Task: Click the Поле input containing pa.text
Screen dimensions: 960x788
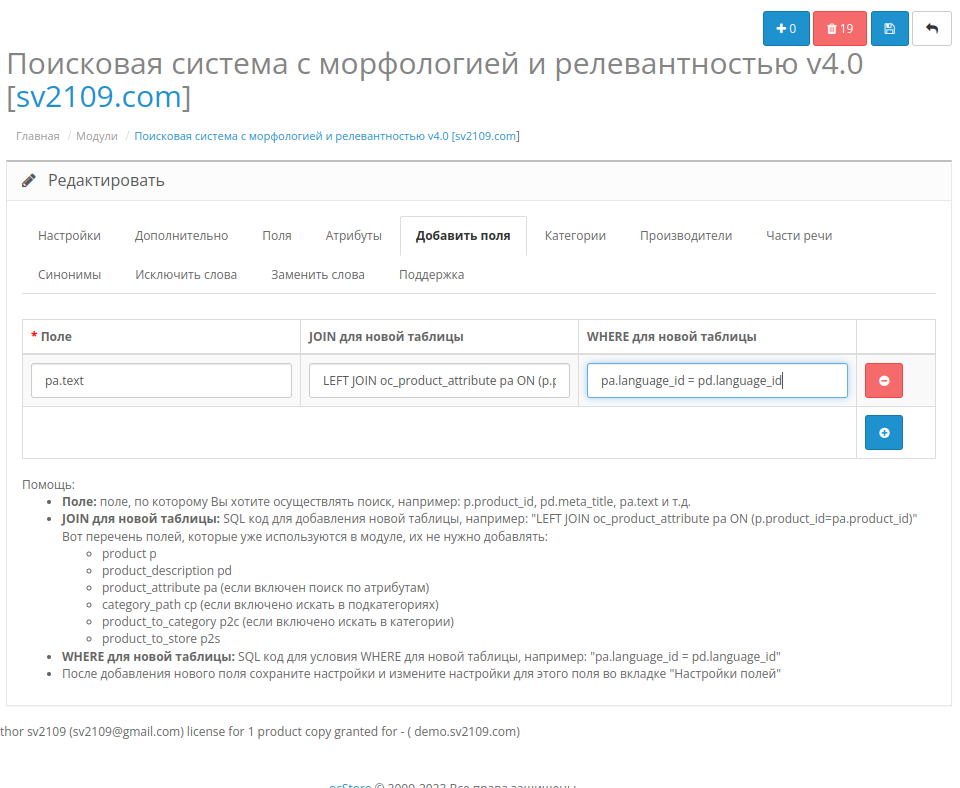Action: (161, 381)
